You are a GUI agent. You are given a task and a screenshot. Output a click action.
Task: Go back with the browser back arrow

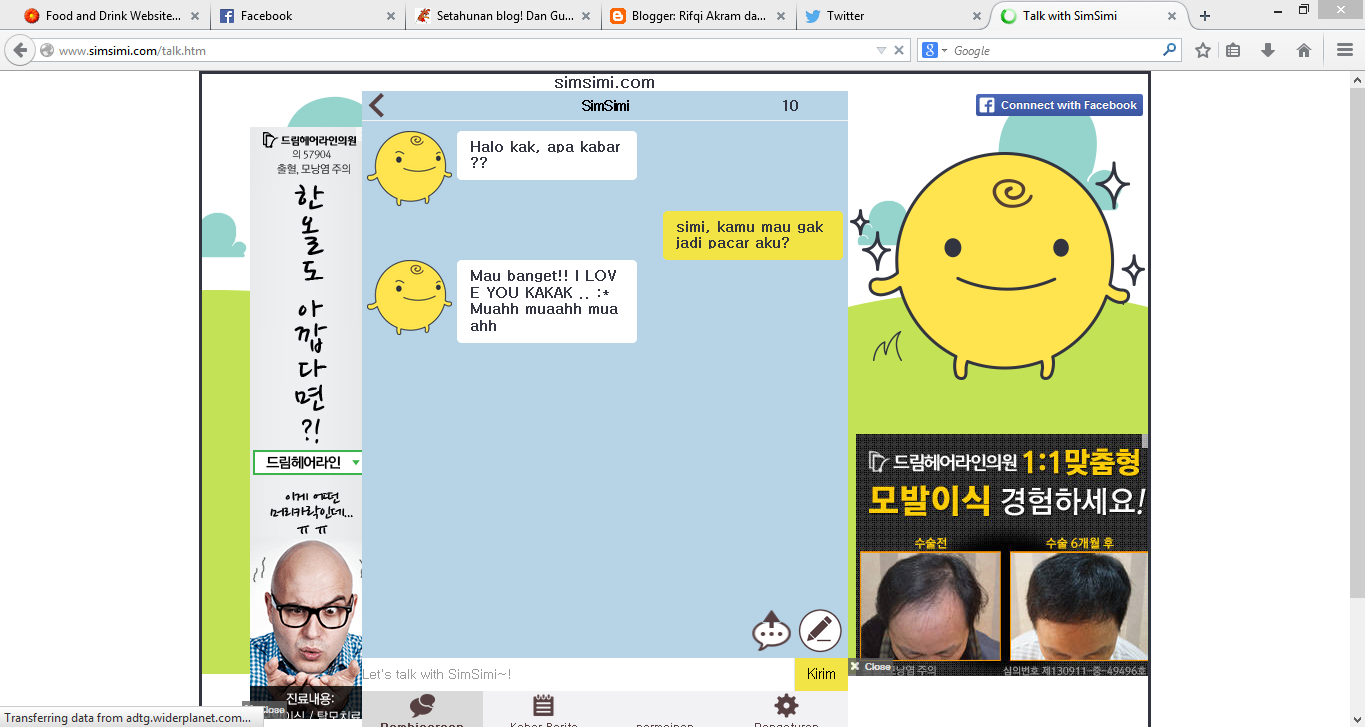click(20, 50)
